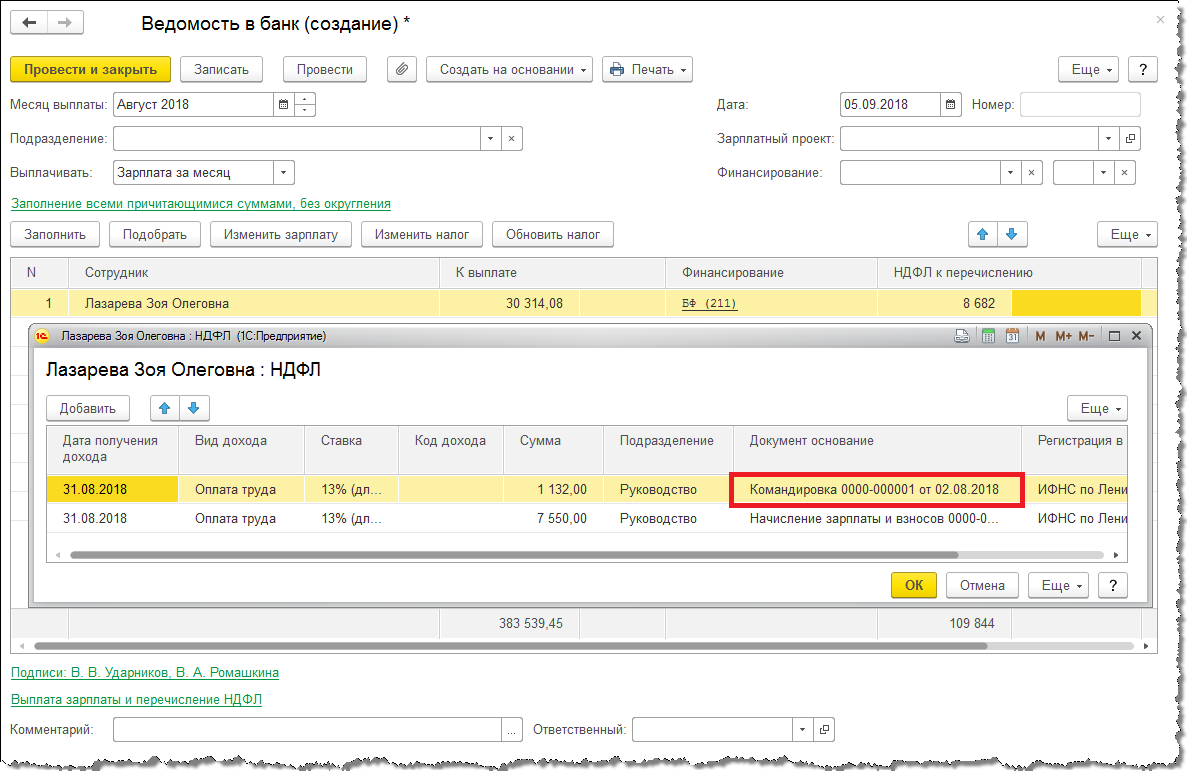Viewport: 1187px width, 771px height.
Task: Click the M- memory subtract button
Action: (1086, 336)
